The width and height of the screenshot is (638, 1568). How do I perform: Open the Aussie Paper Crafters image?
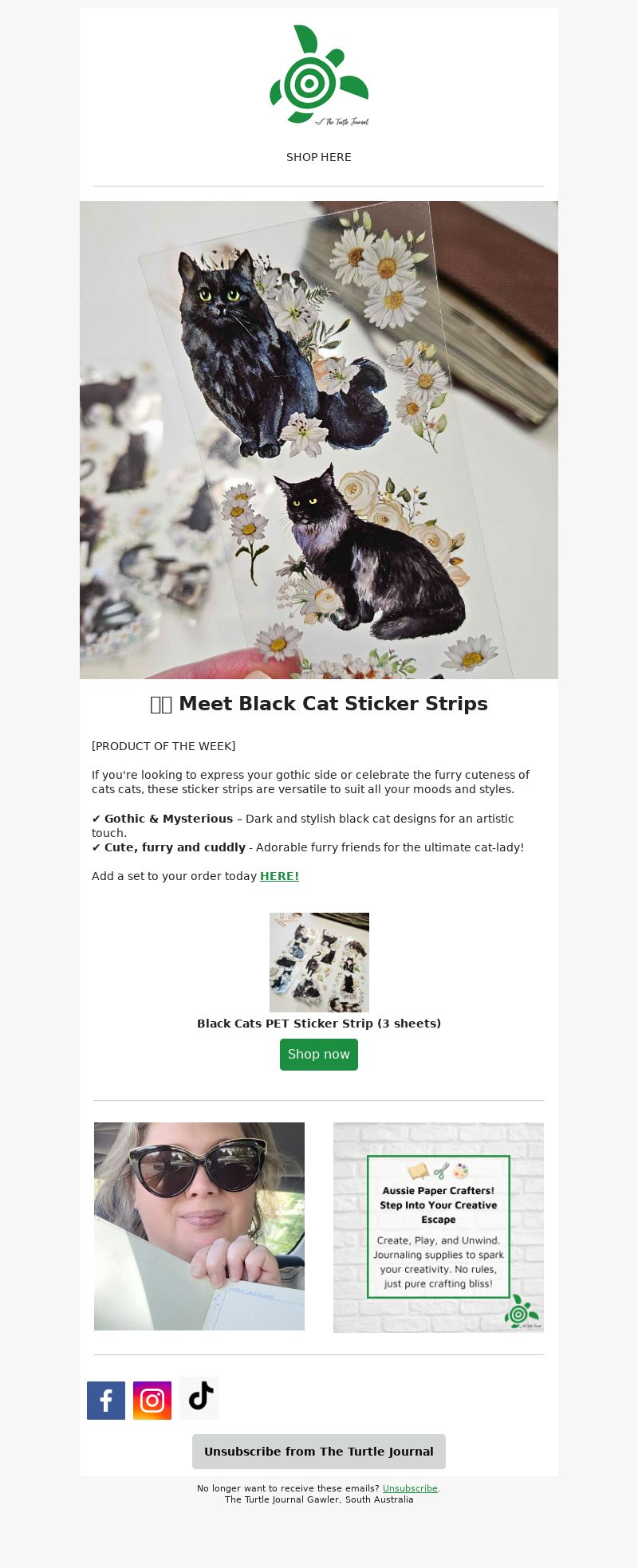[x=439, y=1228]
